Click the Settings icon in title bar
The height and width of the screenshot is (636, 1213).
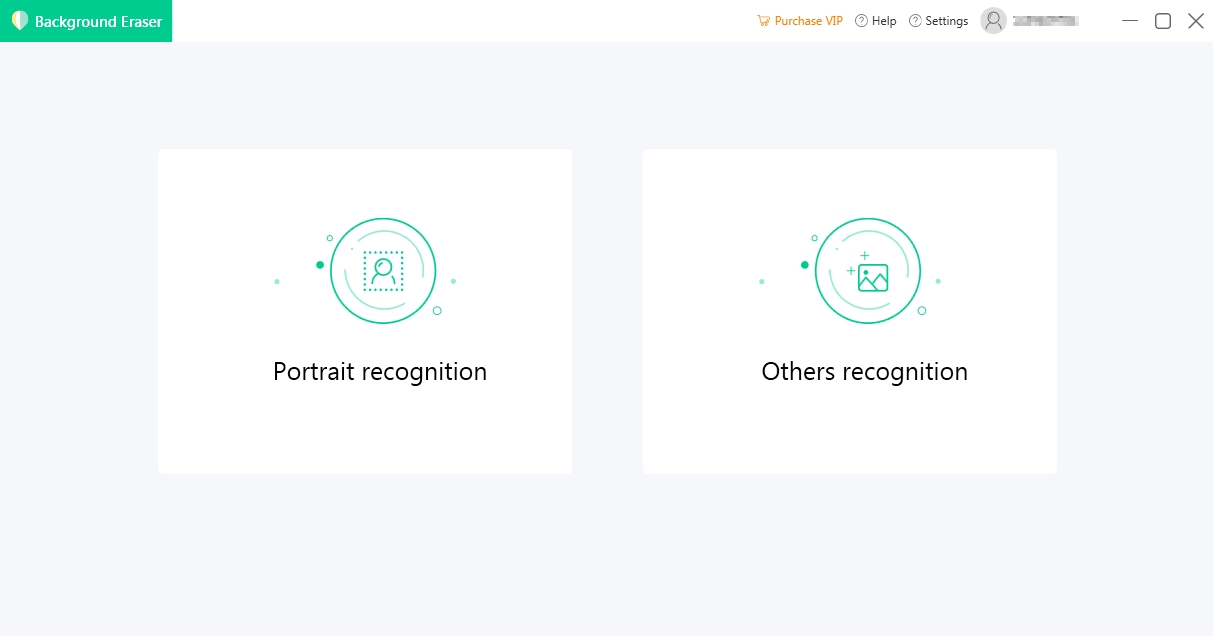pyautogui.click(x=915, y=21)
